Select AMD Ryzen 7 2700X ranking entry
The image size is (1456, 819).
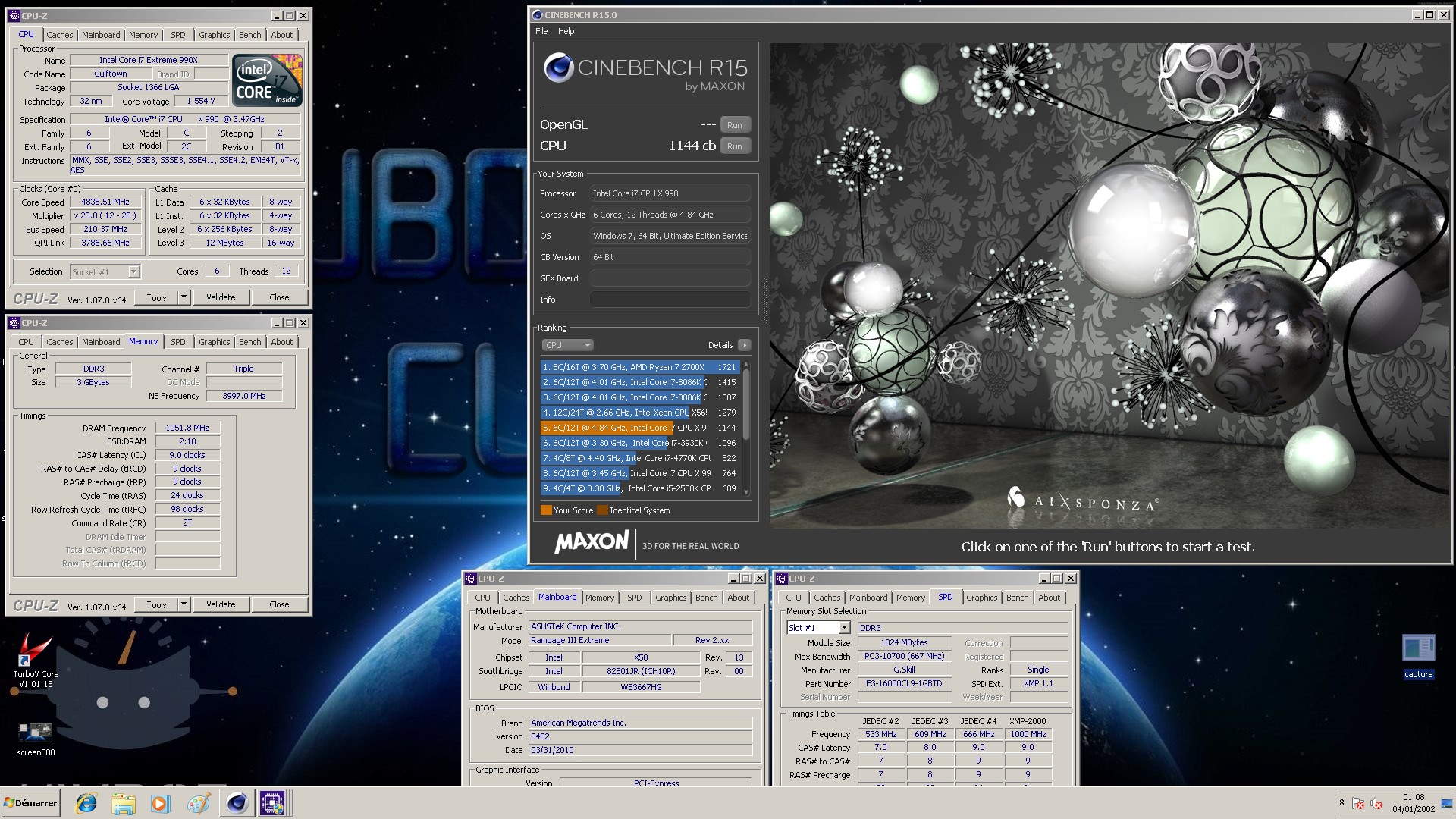(640, 367)
